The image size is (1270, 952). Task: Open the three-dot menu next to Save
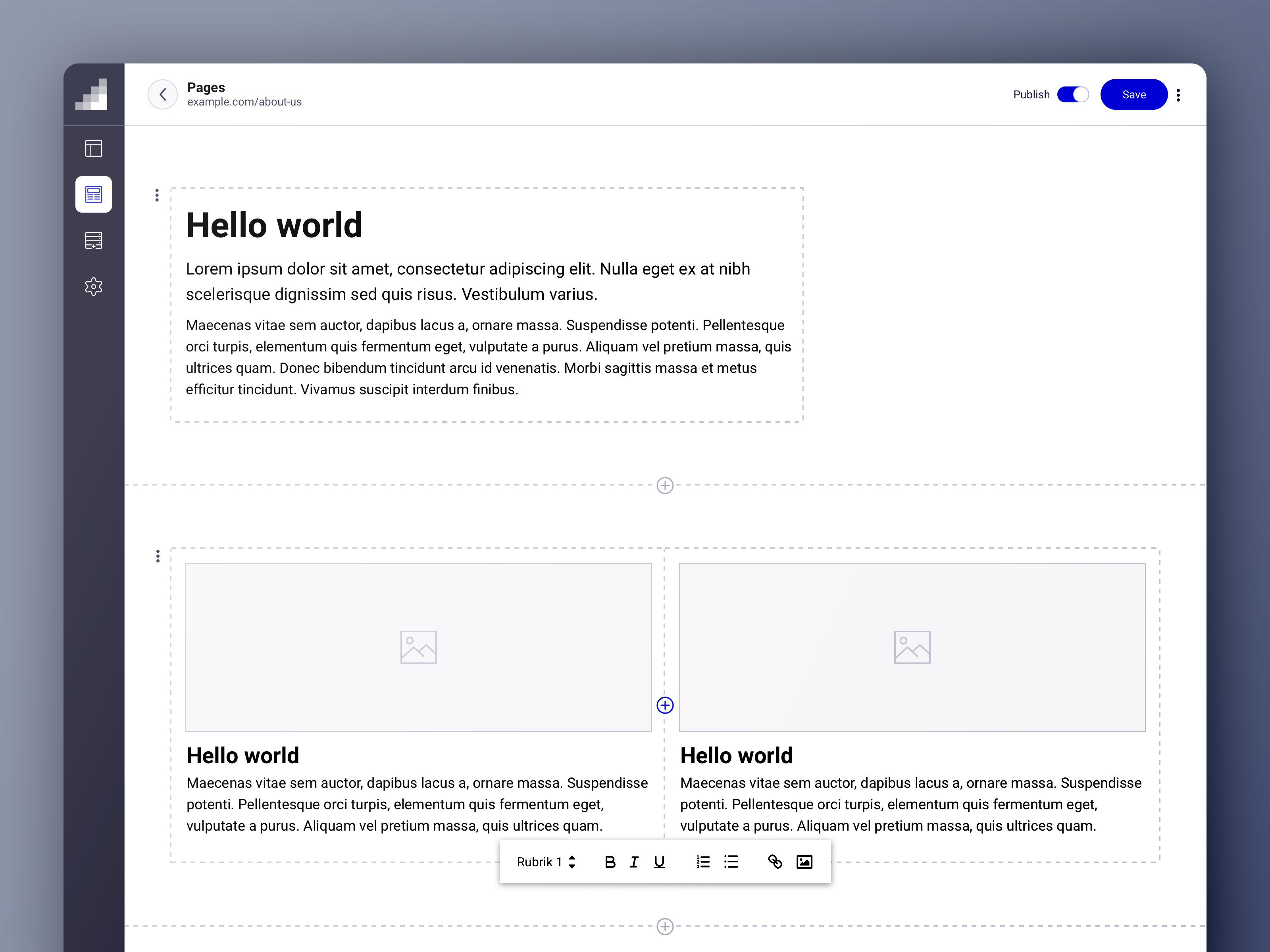1178,94
